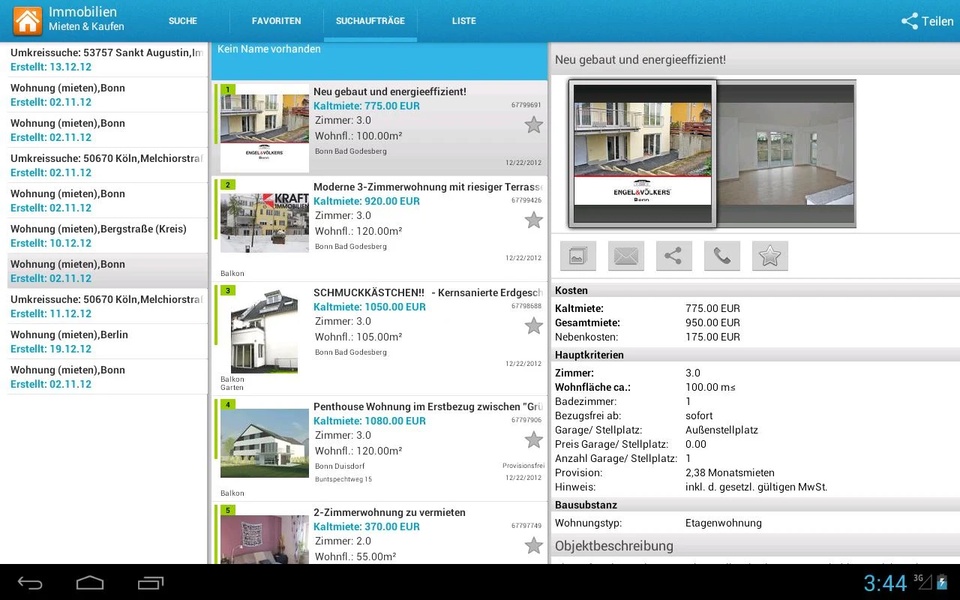This screenshot has height=600, width=960.
Task: Tap the Android back button
Action: pyautogui.click(x=29, y=583)
